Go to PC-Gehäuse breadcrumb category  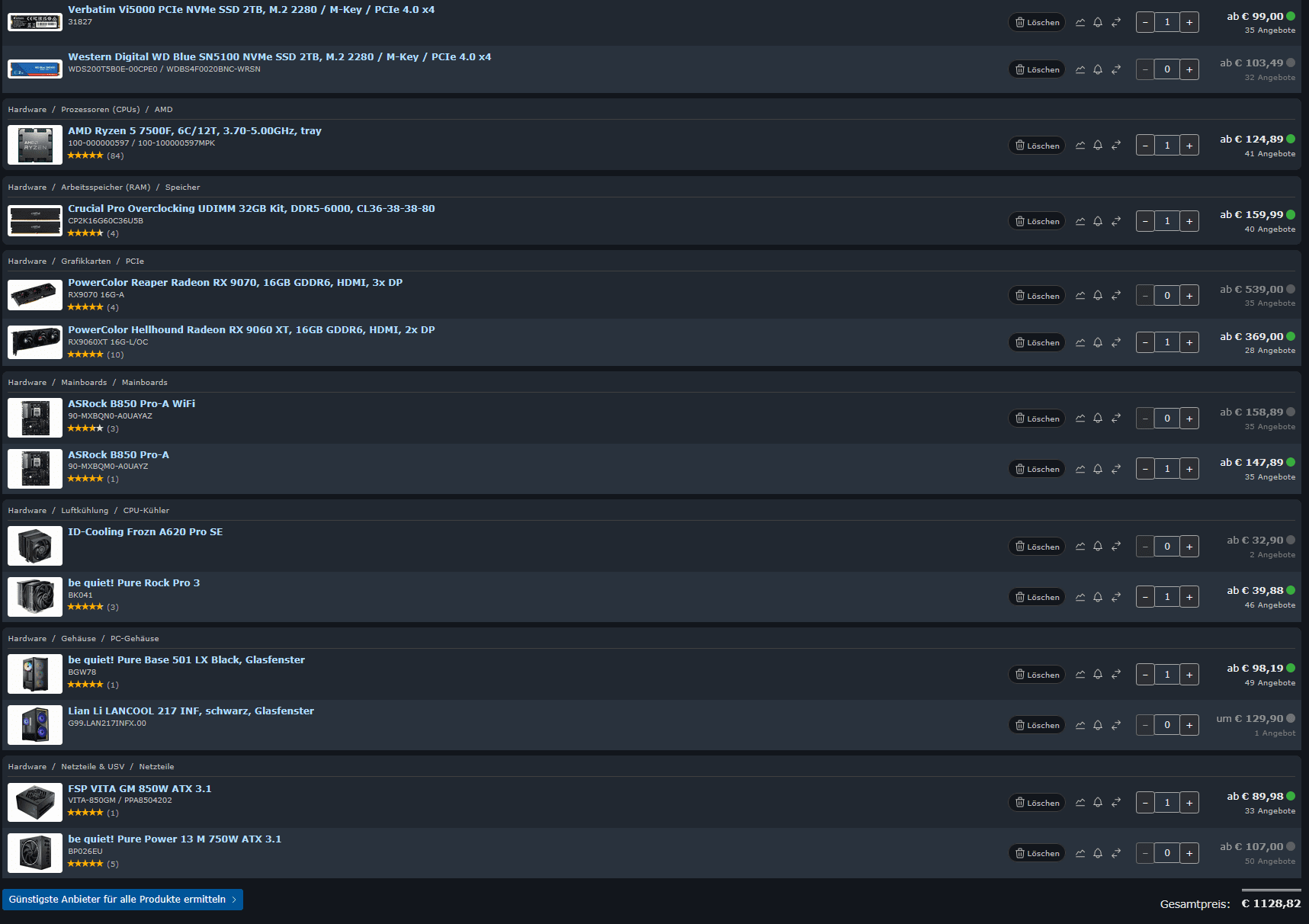[135, 639]
